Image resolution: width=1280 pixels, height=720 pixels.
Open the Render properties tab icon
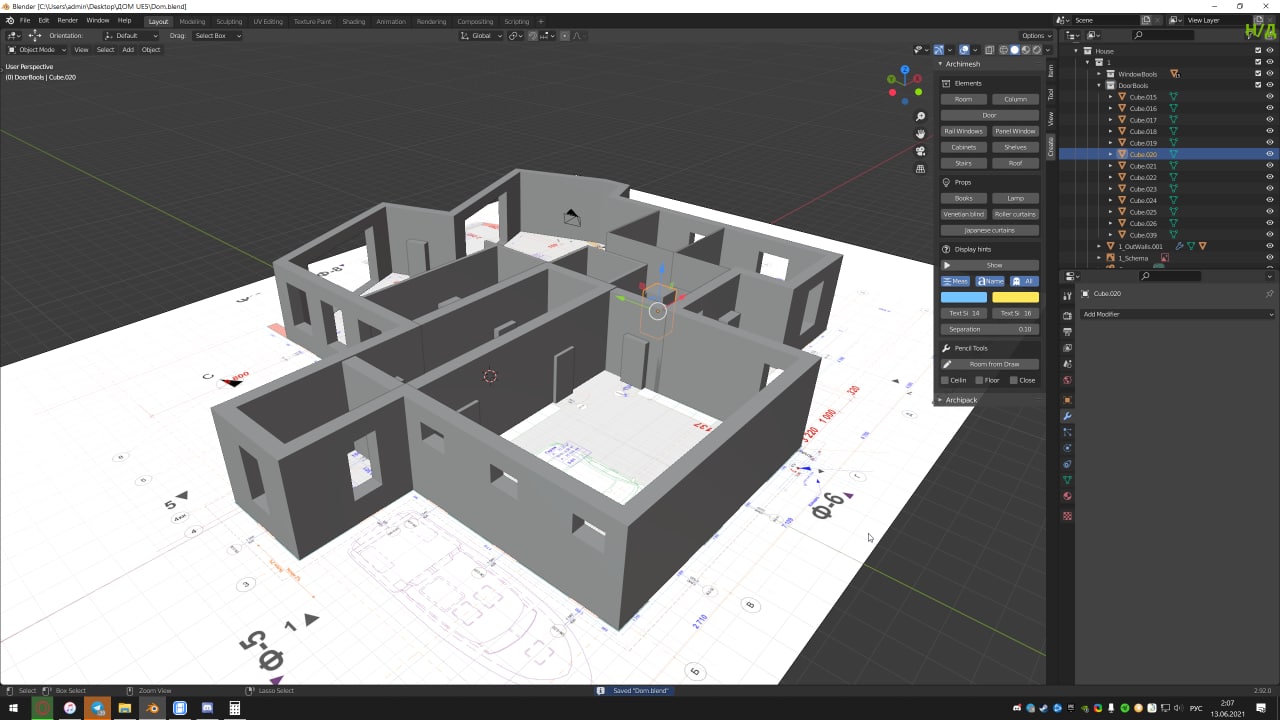click(x=1067, y=316)
